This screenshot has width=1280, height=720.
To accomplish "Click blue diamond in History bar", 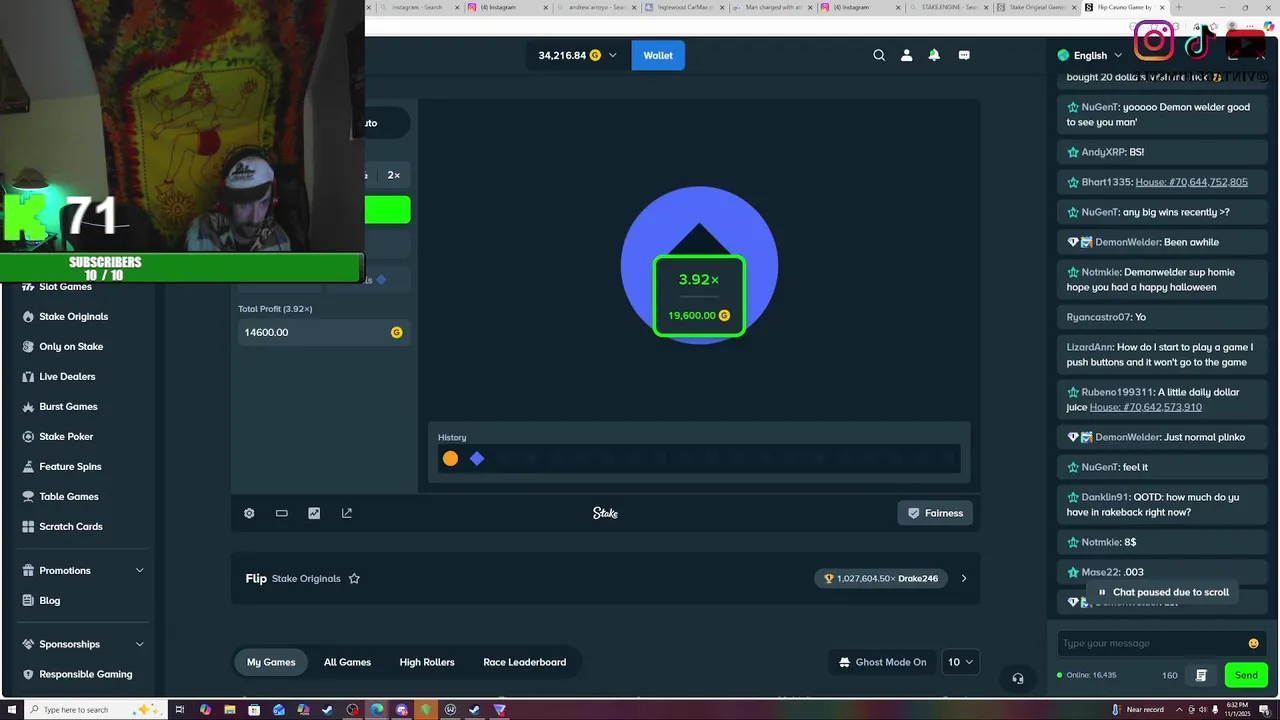I will pos(477,458).
